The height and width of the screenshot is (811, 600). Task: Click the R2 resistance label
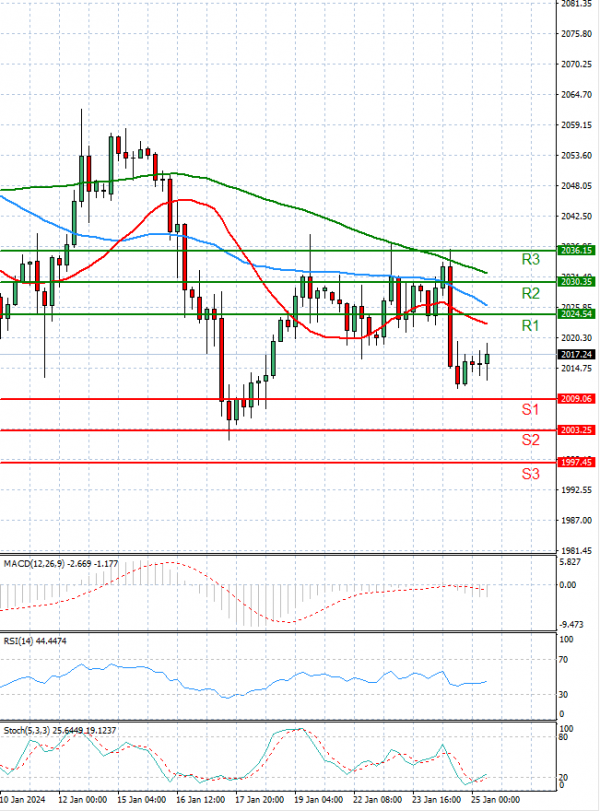[x=531, y=293]
